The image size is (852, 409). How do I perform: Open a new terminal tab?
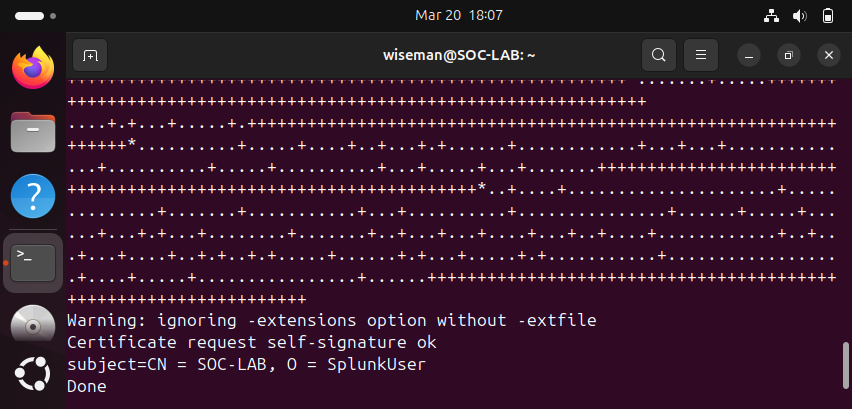(x=89, y=55)
